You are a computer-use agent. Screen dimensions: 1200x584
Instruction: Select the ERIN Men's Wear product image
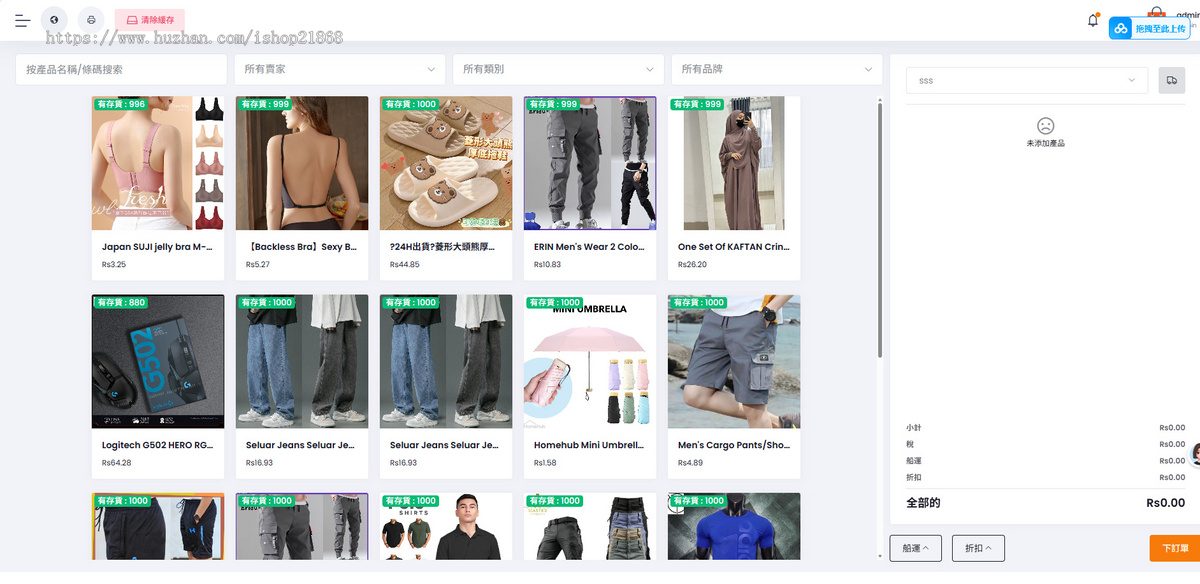pyautogui.click(x=590, y=164)
